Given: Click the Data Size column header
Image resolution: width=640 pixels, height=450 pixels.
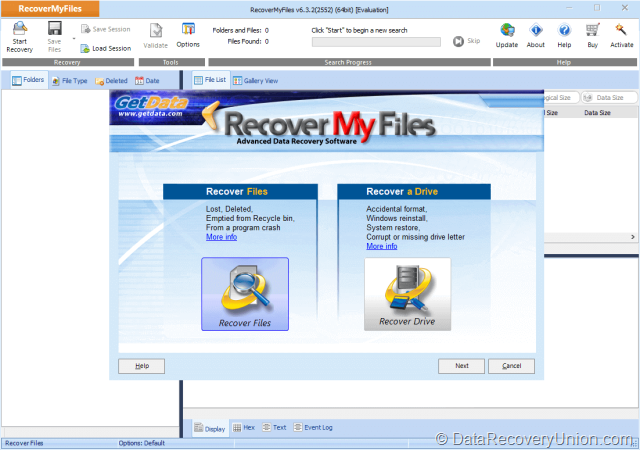Looking at the screenshot, I should pos(597,113).
